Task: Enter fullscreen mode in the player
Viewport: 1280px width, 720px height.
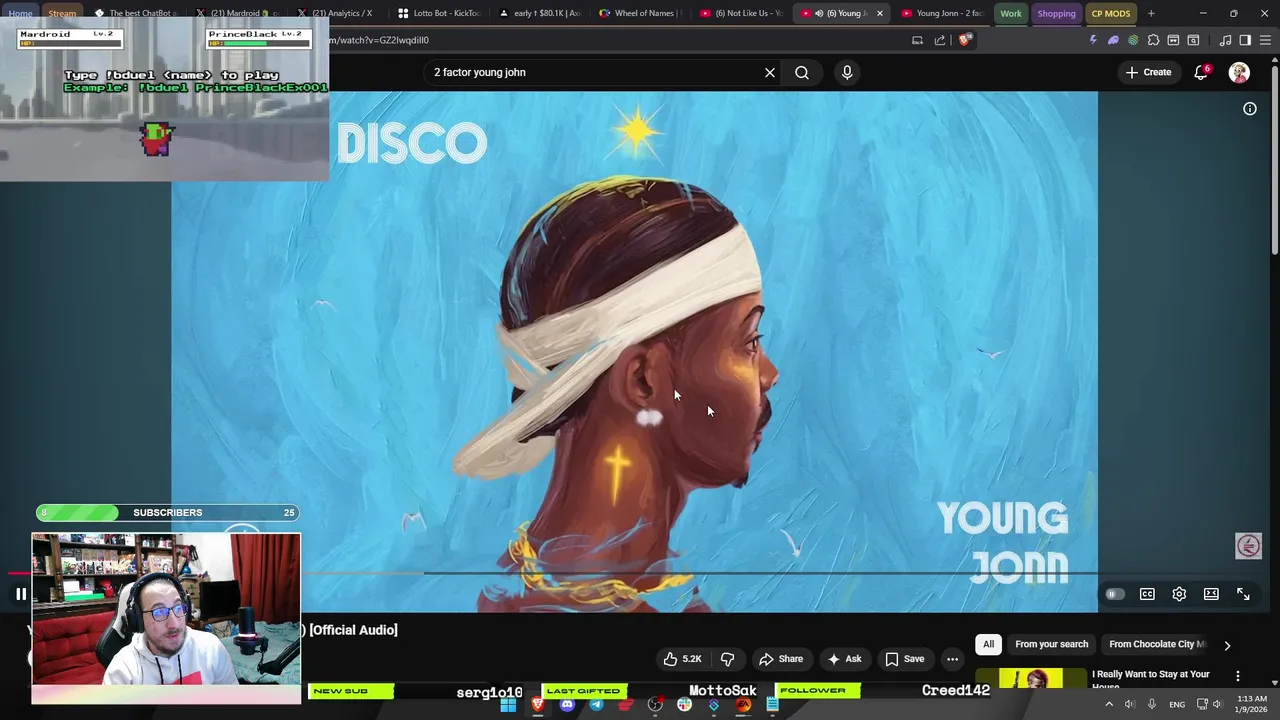Action: click(x=1243, y=594)
